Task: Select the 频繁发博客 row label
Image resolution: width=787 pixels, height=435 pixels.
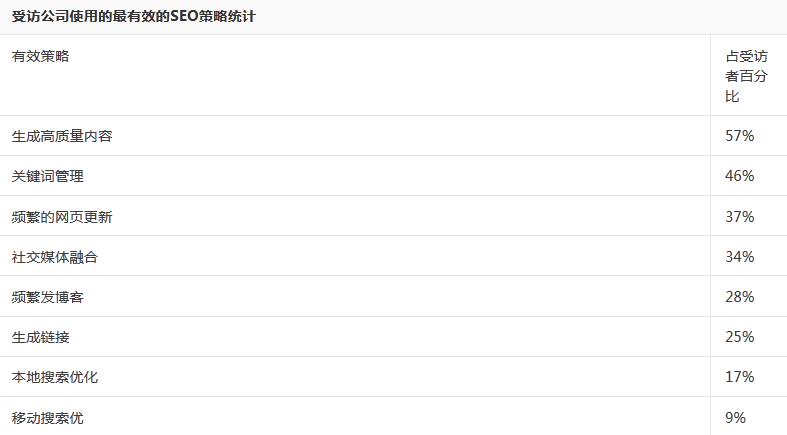Action: coord(48,297)
